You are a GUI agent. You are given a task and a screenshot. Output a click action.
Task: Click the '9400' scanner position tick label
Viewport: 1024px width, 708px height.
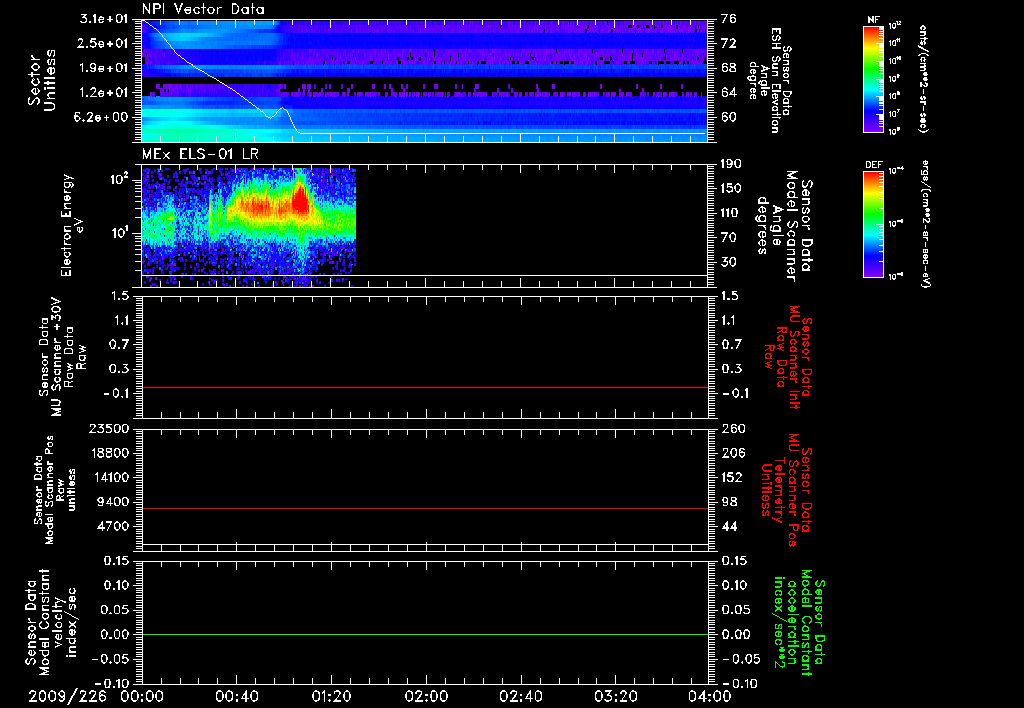point(112,502)
